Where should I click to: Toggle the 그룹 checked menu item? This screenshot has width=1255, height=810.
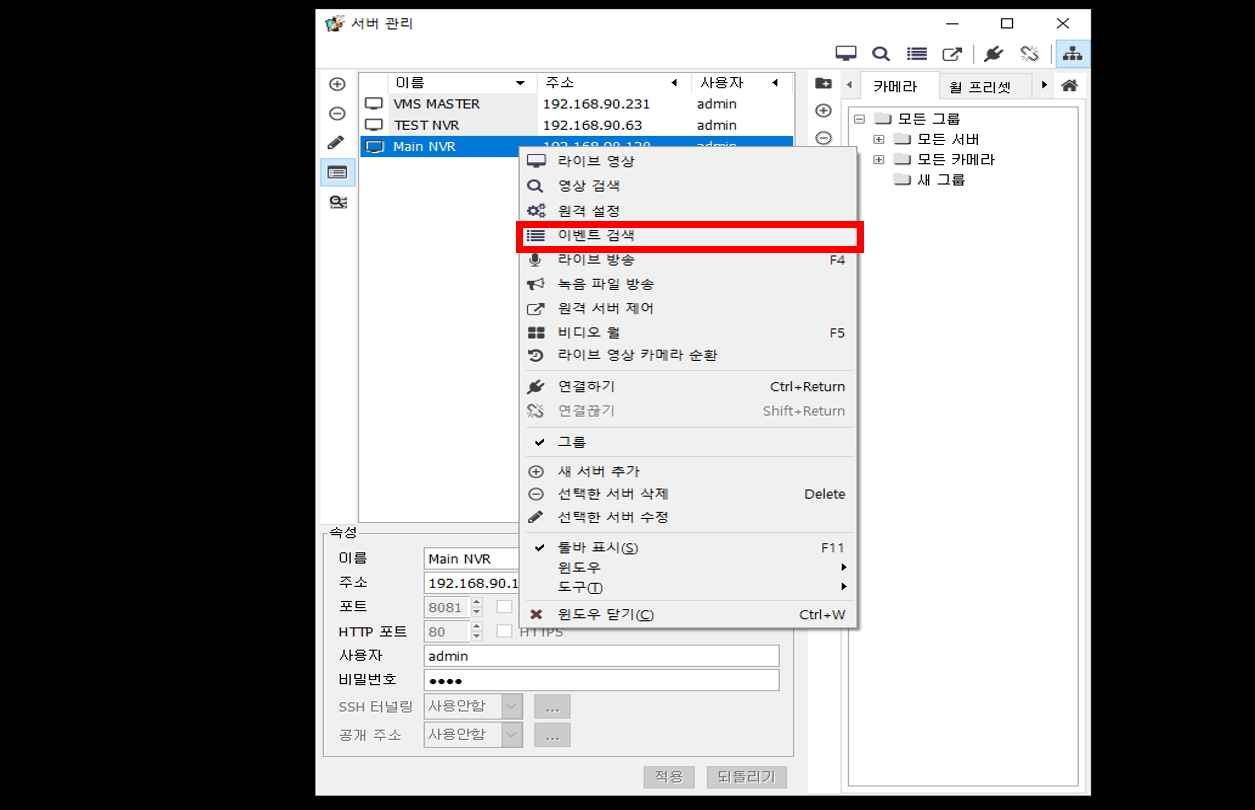571,442
